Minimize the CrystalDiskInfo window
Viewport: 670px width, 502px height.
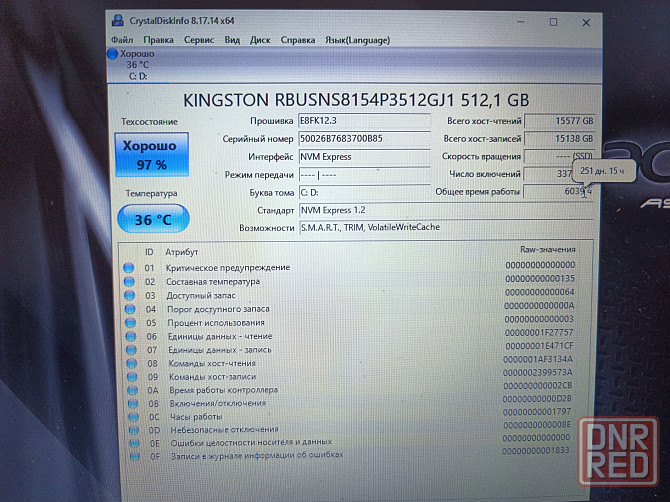521,22
